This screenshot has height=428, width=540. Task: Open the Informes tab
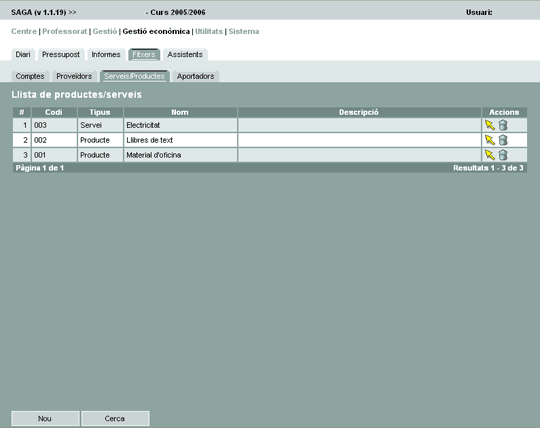[106, 54]
